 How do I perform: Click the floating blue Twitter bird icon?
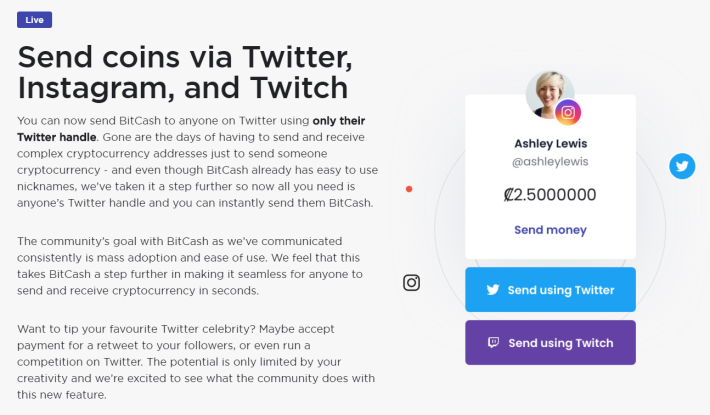682,166
